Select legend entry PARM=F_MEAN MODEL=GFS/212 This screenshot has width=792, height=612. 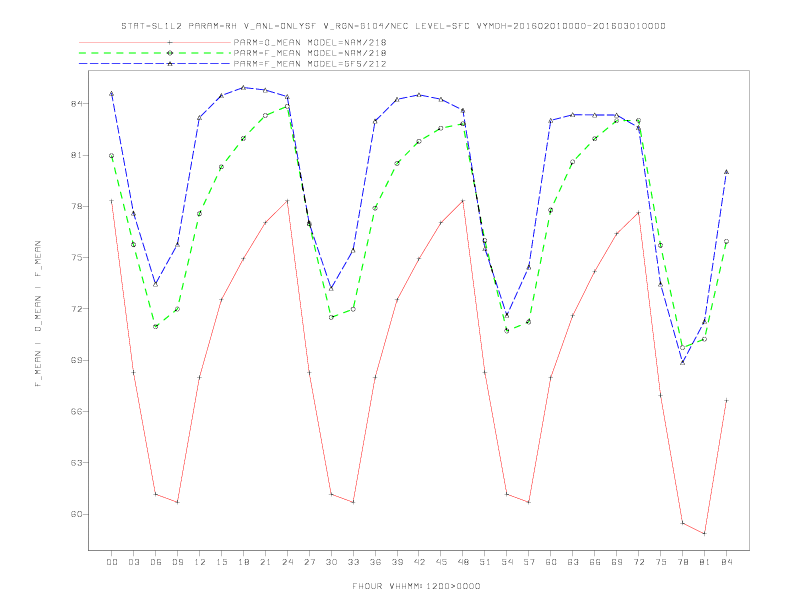click(310, 64)
